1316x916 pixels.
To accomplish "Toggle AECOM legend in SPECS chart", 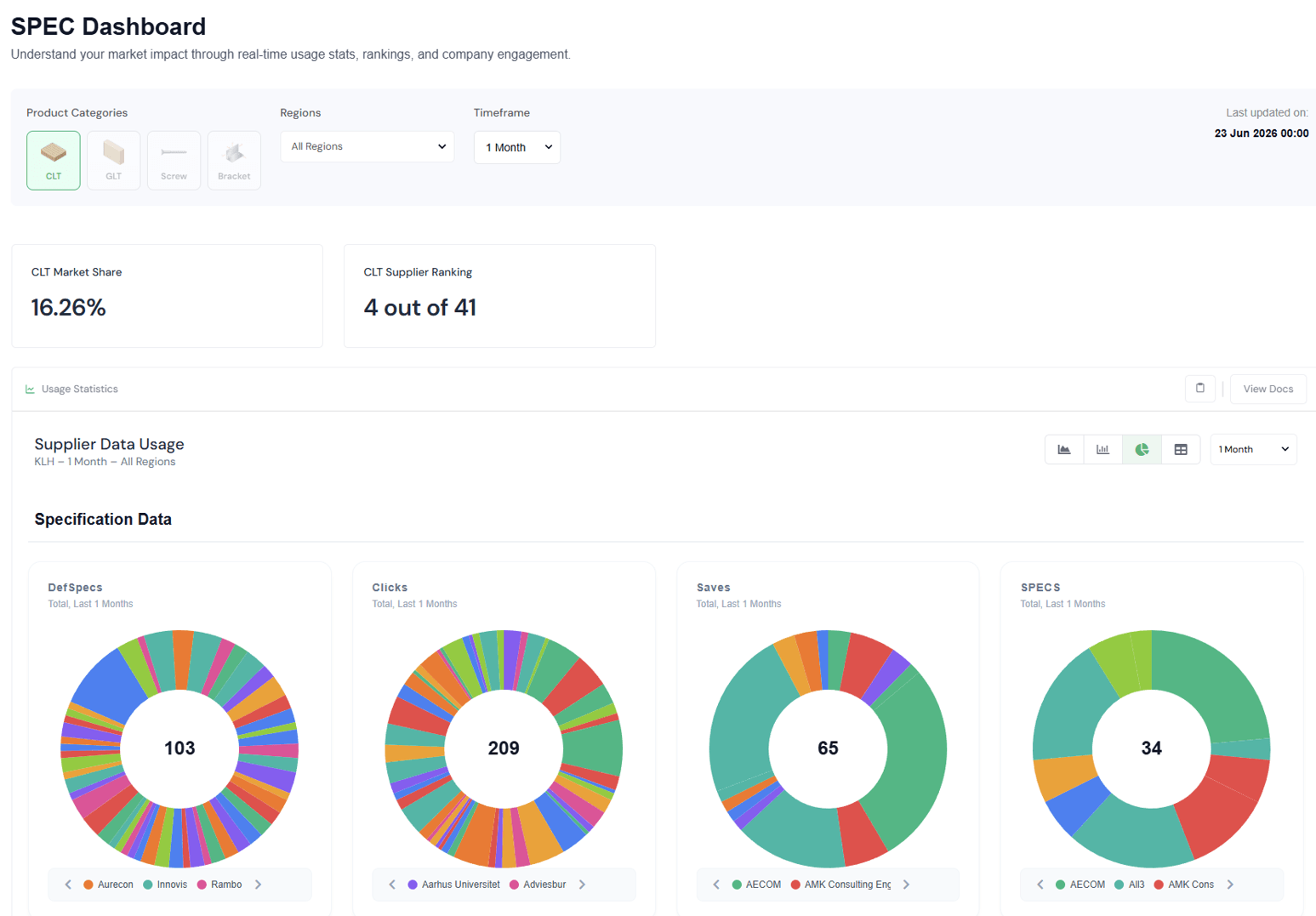I will pos(1080,885).
